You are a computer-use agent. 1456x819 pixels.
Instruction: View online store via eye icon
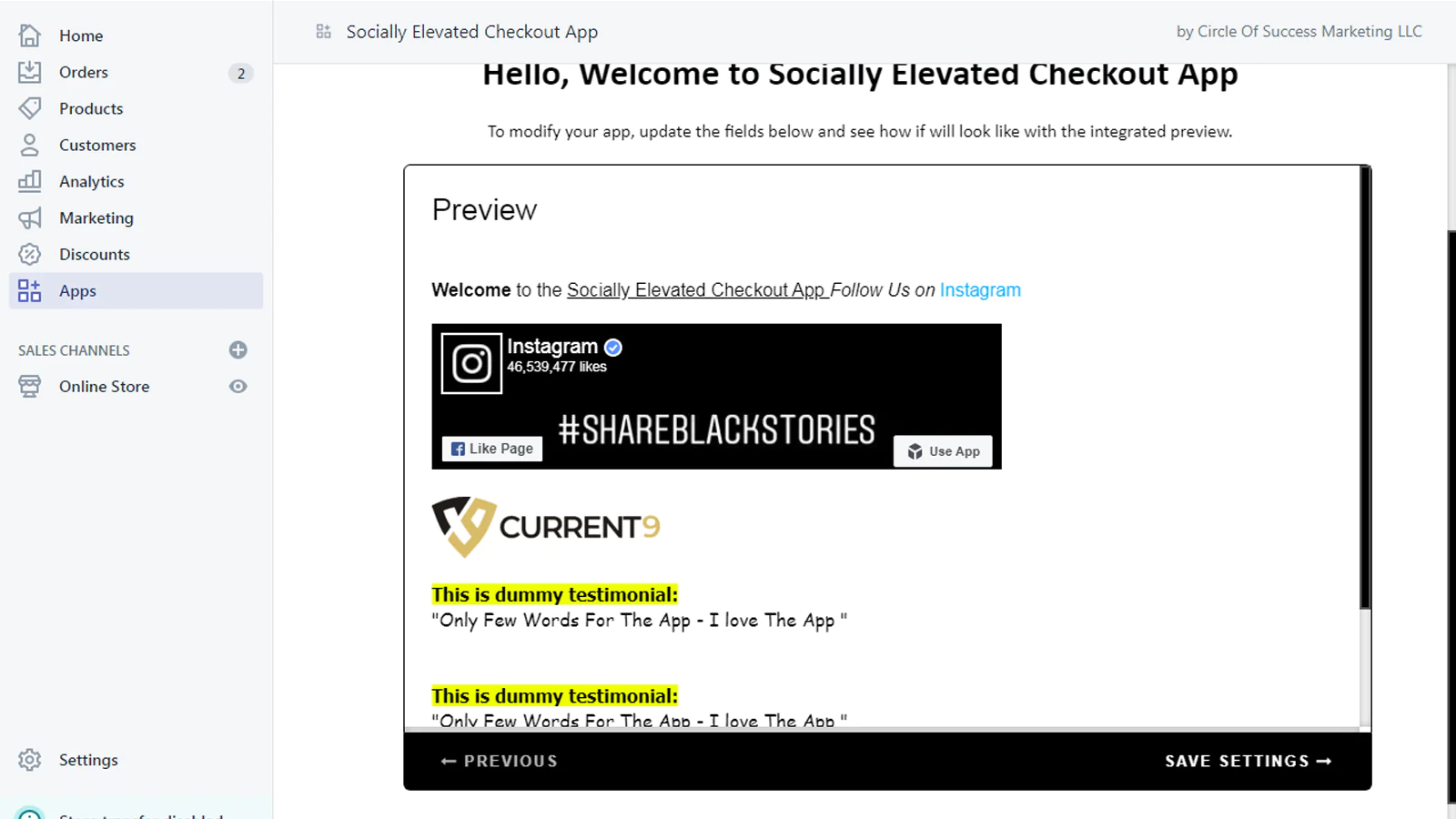click(238, 386)
